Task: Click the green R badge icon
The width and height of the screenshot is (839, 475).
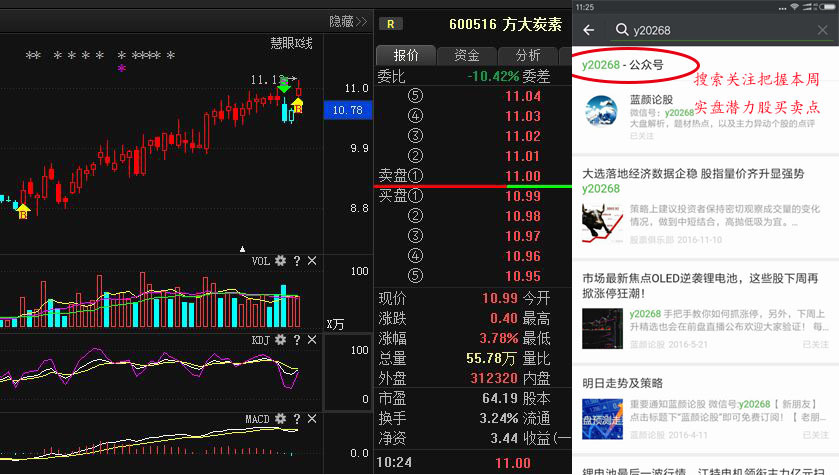Action: 391,24
